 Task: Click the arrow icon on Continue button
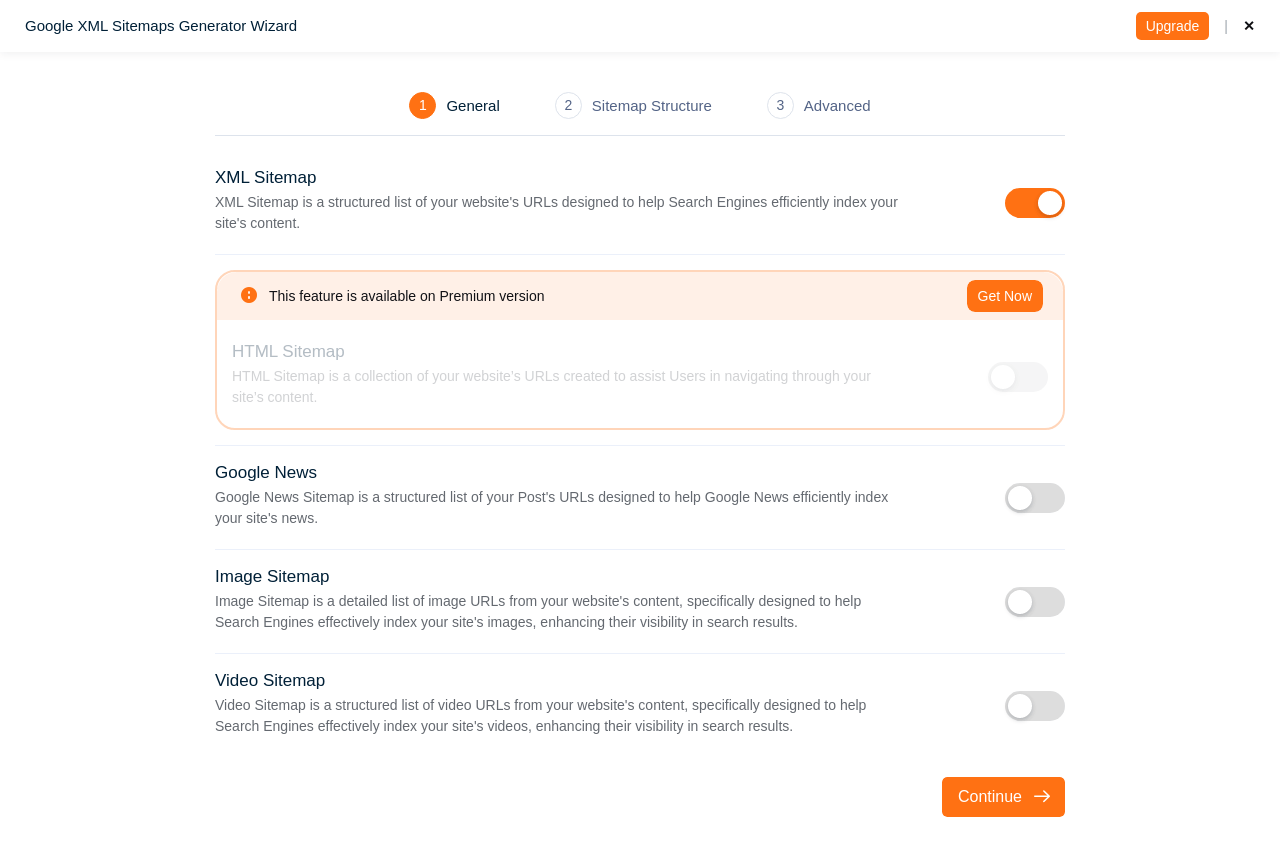coord(1042,797)
